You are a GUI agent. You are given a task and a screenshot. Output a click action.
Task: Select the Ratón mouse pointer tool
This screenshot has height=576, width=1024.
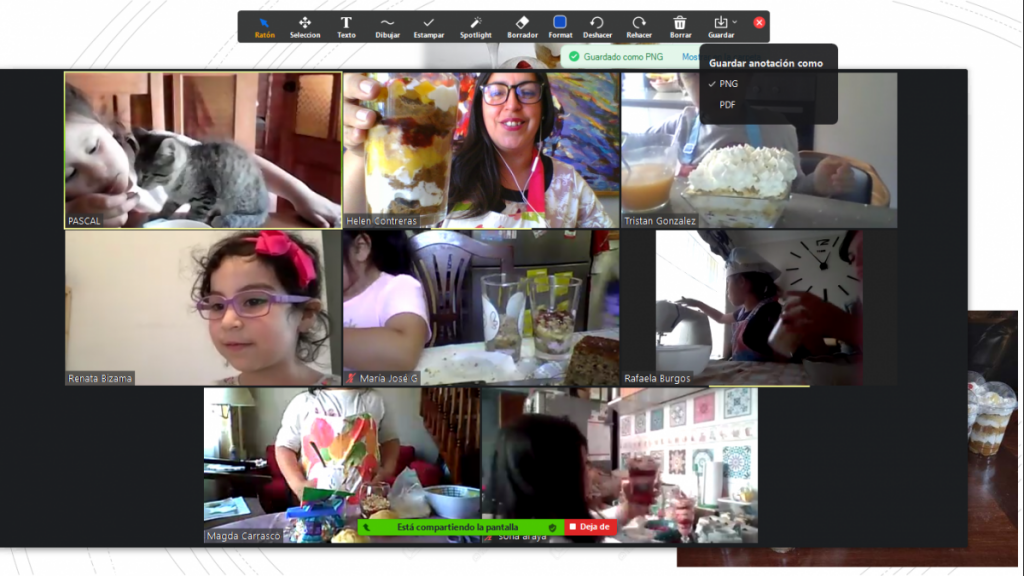pos(264,26)
